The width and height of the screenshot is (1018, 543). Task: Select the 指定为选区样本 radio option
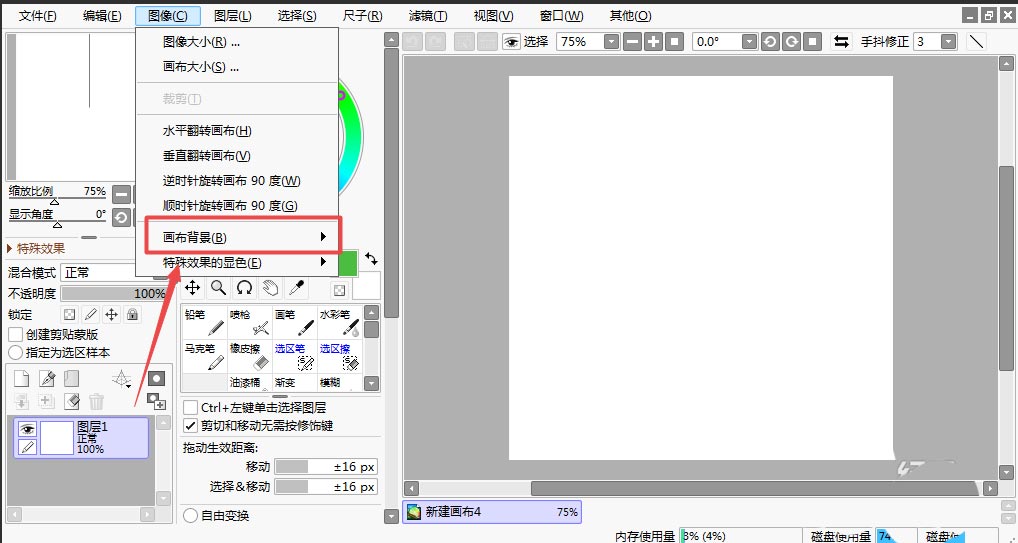coord(16,353)
